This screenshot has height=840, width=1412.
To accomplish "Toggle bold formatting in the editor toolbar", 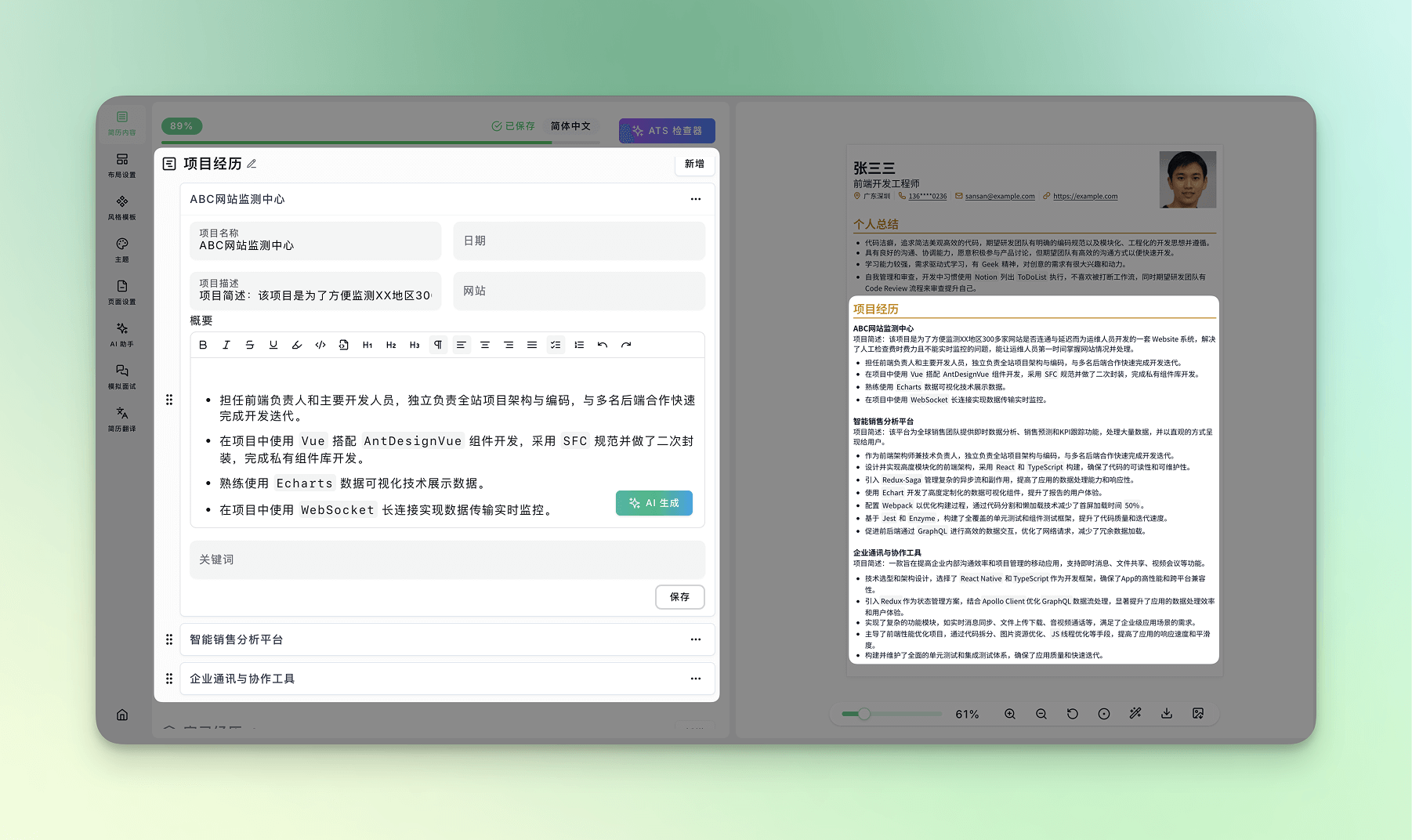I will [203, 345].
